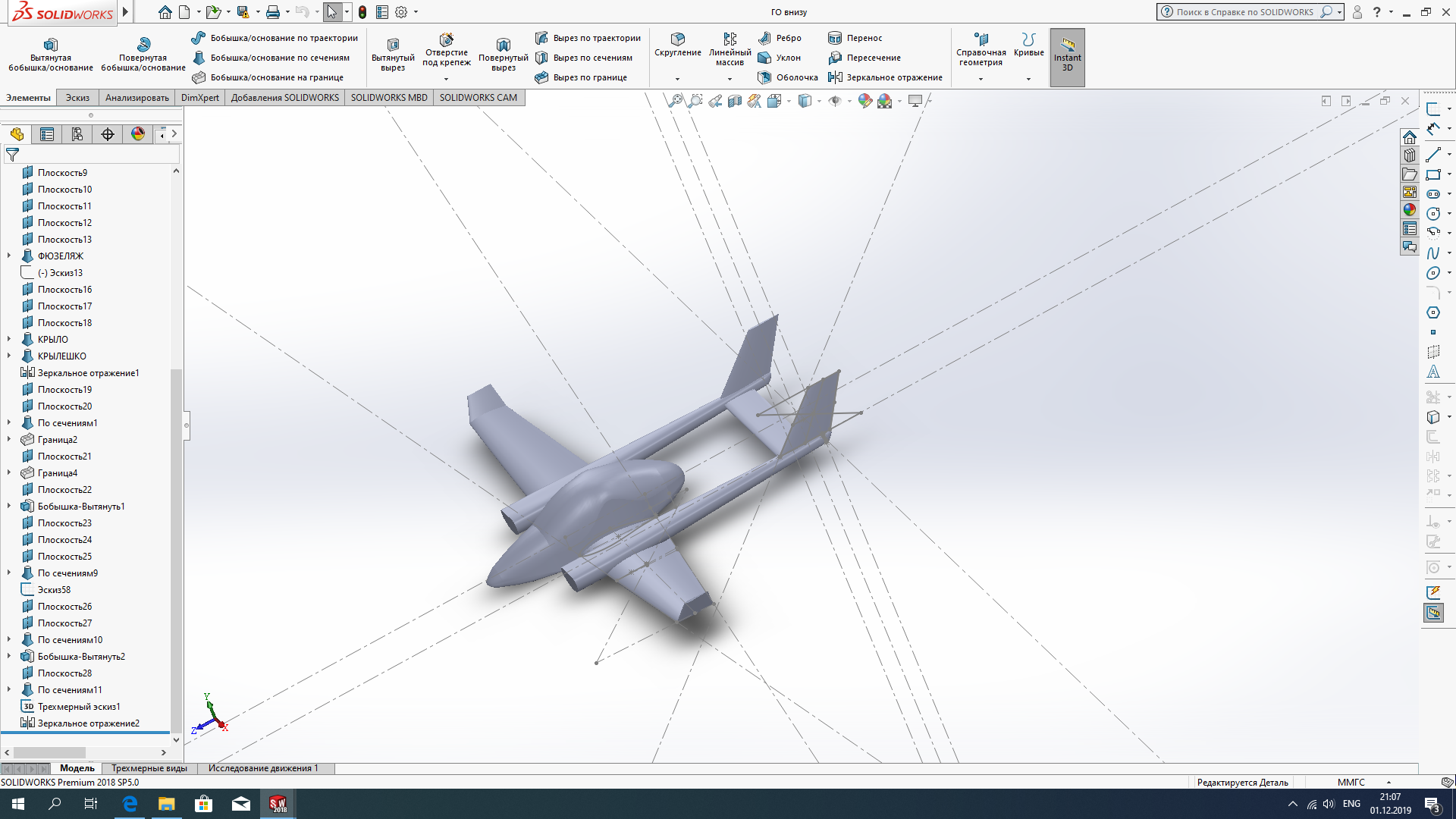Expand КРЫЛО feature node
Screen dimensions: 1456x819
coord(9,340)
